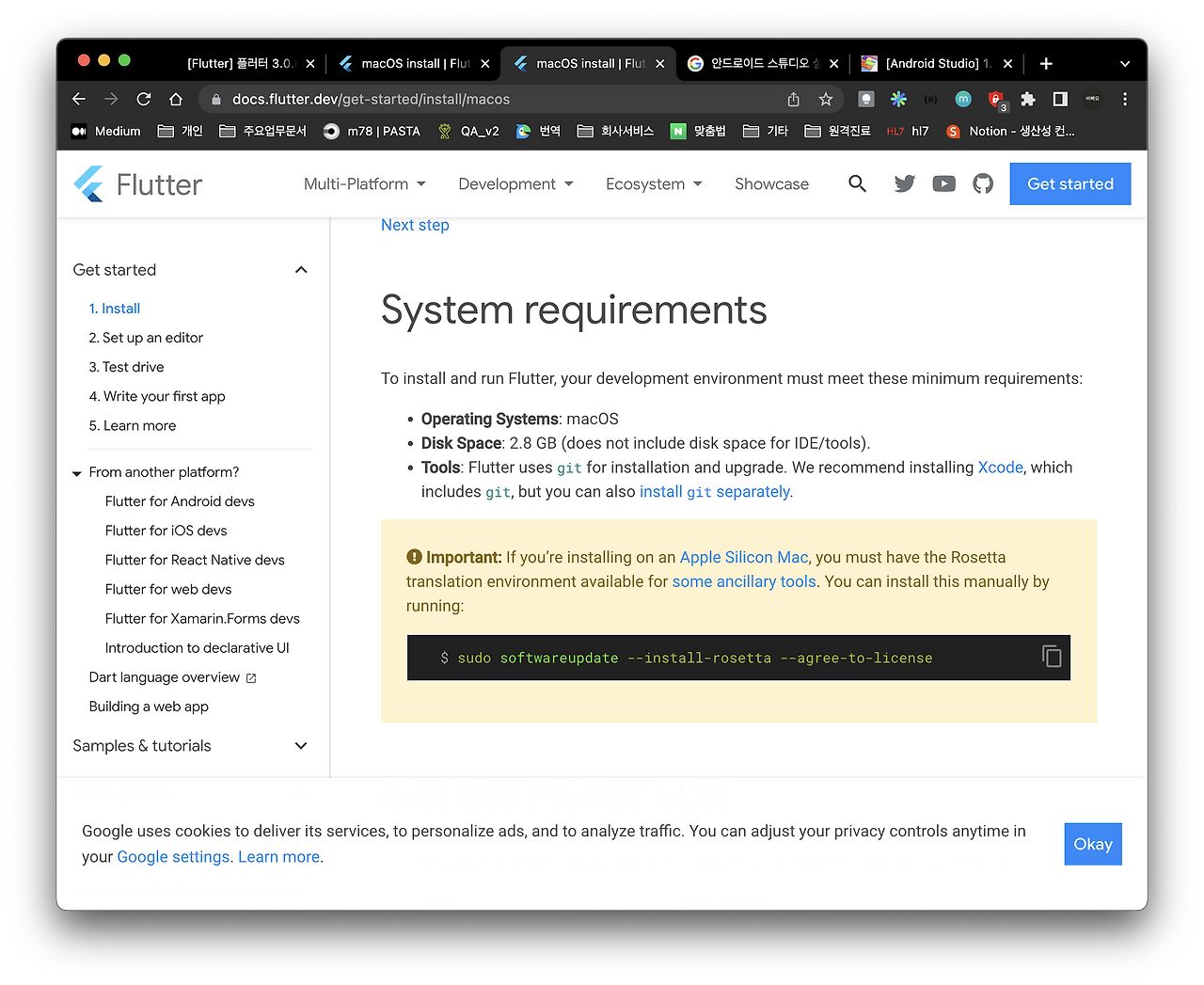Click the Get started button

(x=1070, y=183)
